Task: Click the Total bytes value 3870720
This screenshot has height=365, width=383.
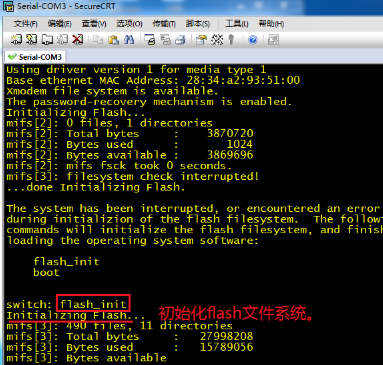Action: tap(230, 134)
